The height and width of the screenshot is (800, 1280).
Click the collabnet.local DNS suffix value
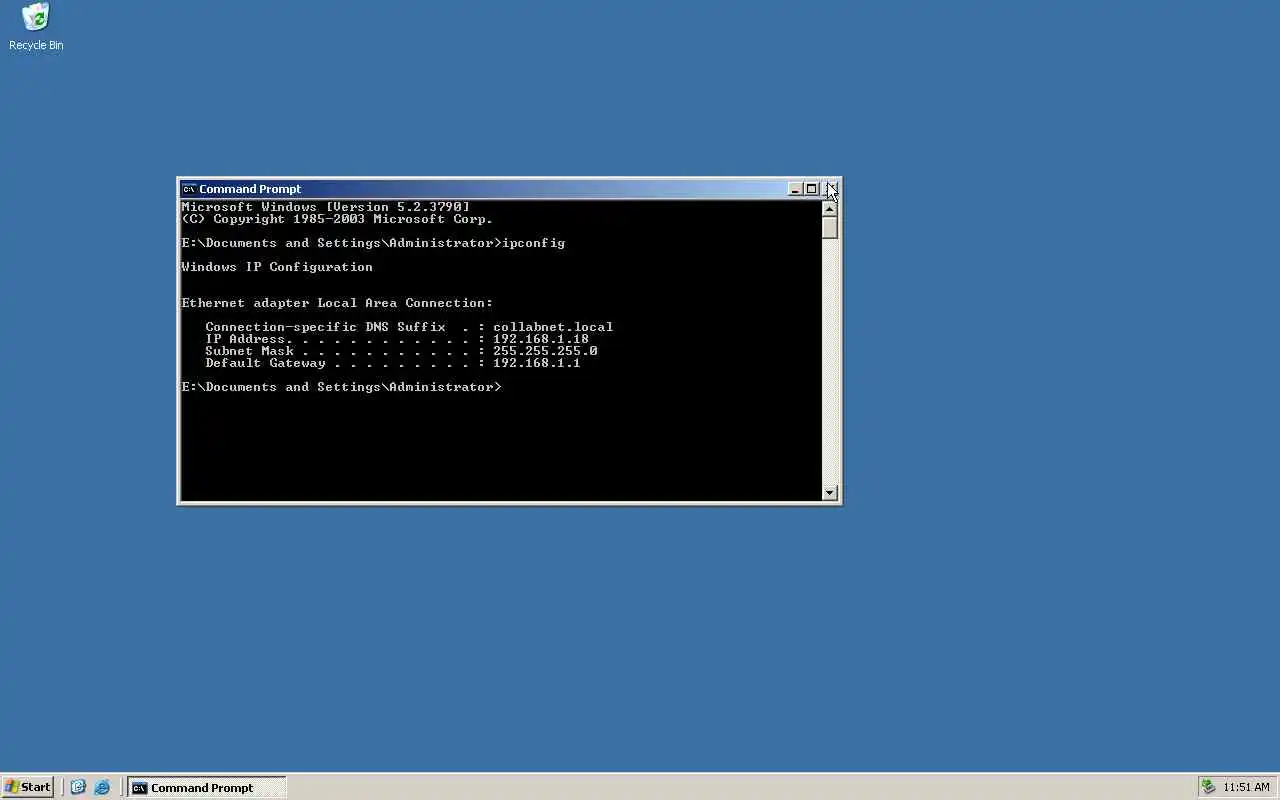(553, 327)
